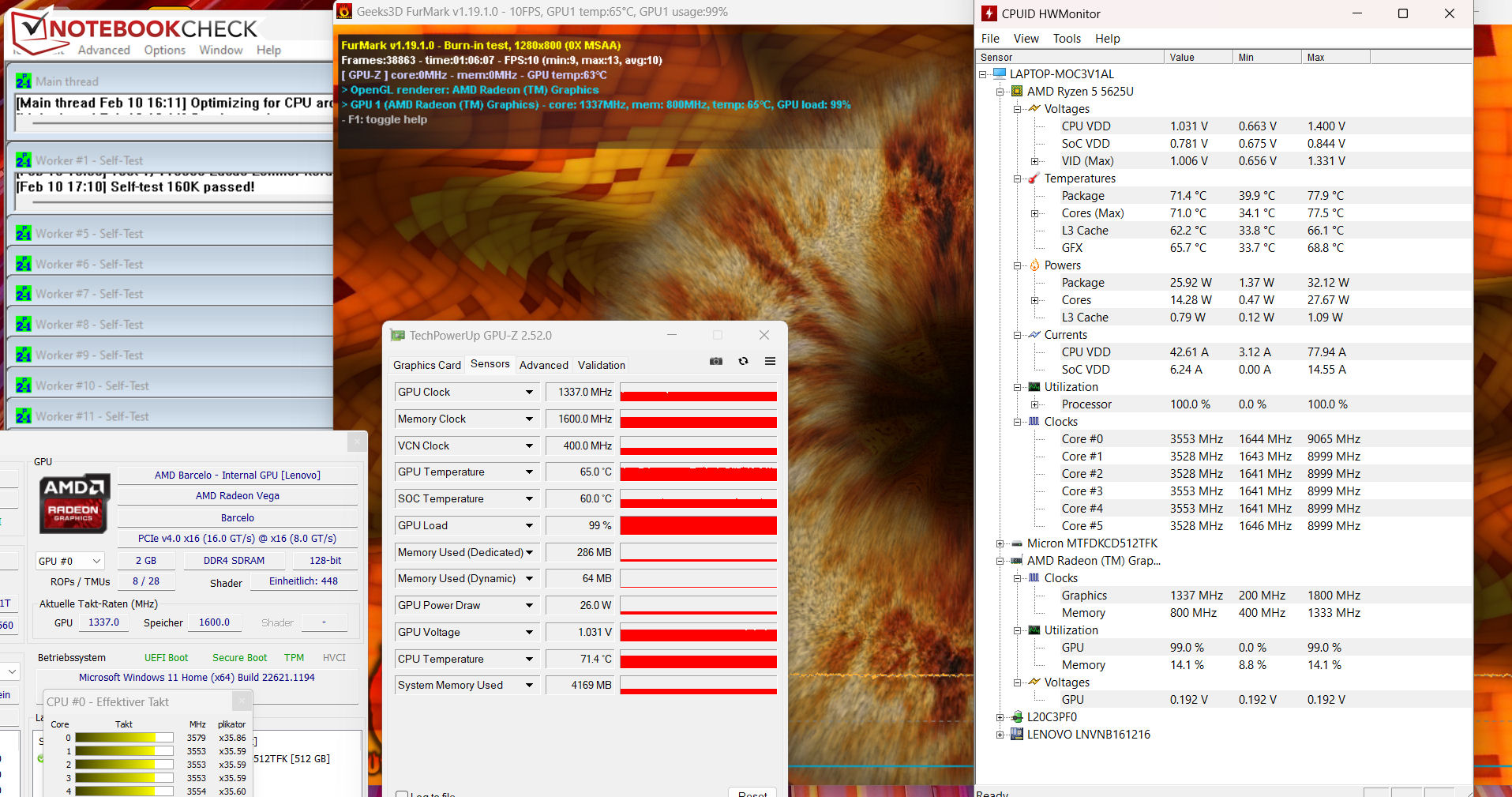This screenshot has height=797, width=1512.
Task: Open the GPU Clock sensor dropdown
Action: point(529,393)
